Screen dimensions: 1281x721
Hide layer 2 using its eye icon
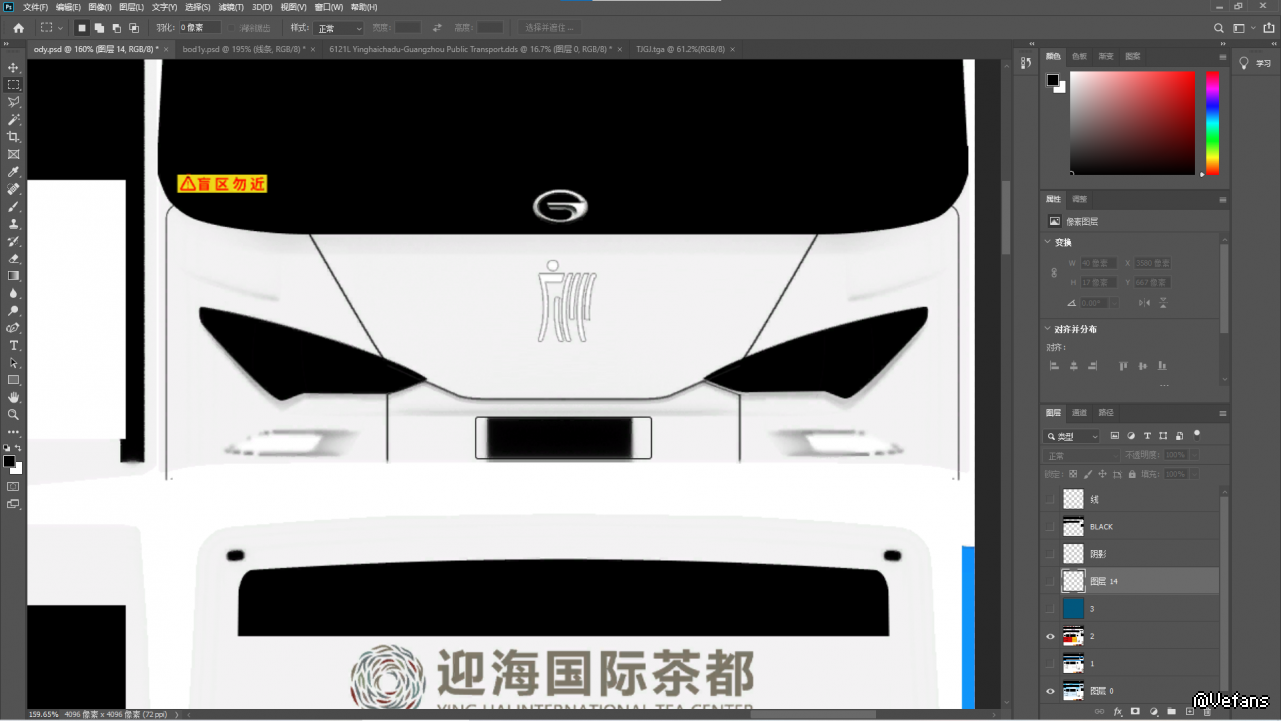[1050, 636]
